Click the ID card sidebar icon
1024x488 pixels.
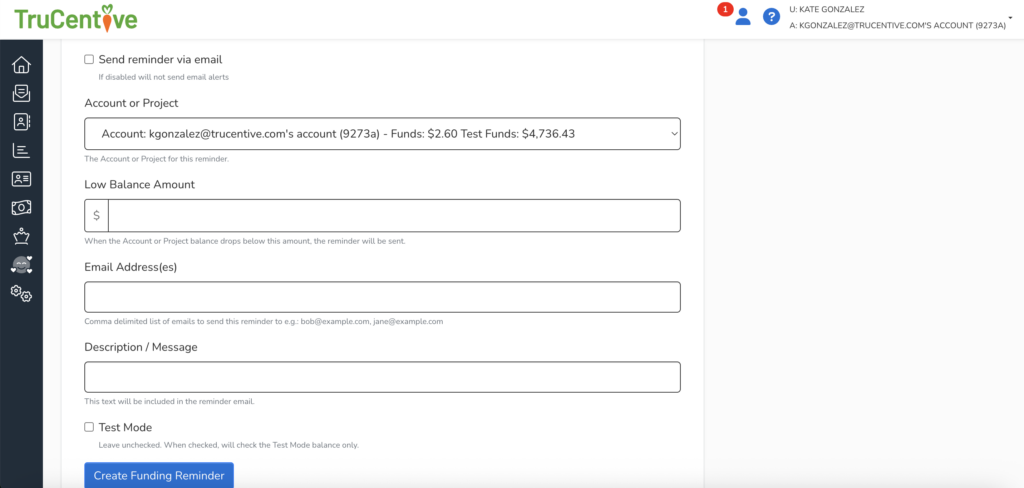point(21,179)
